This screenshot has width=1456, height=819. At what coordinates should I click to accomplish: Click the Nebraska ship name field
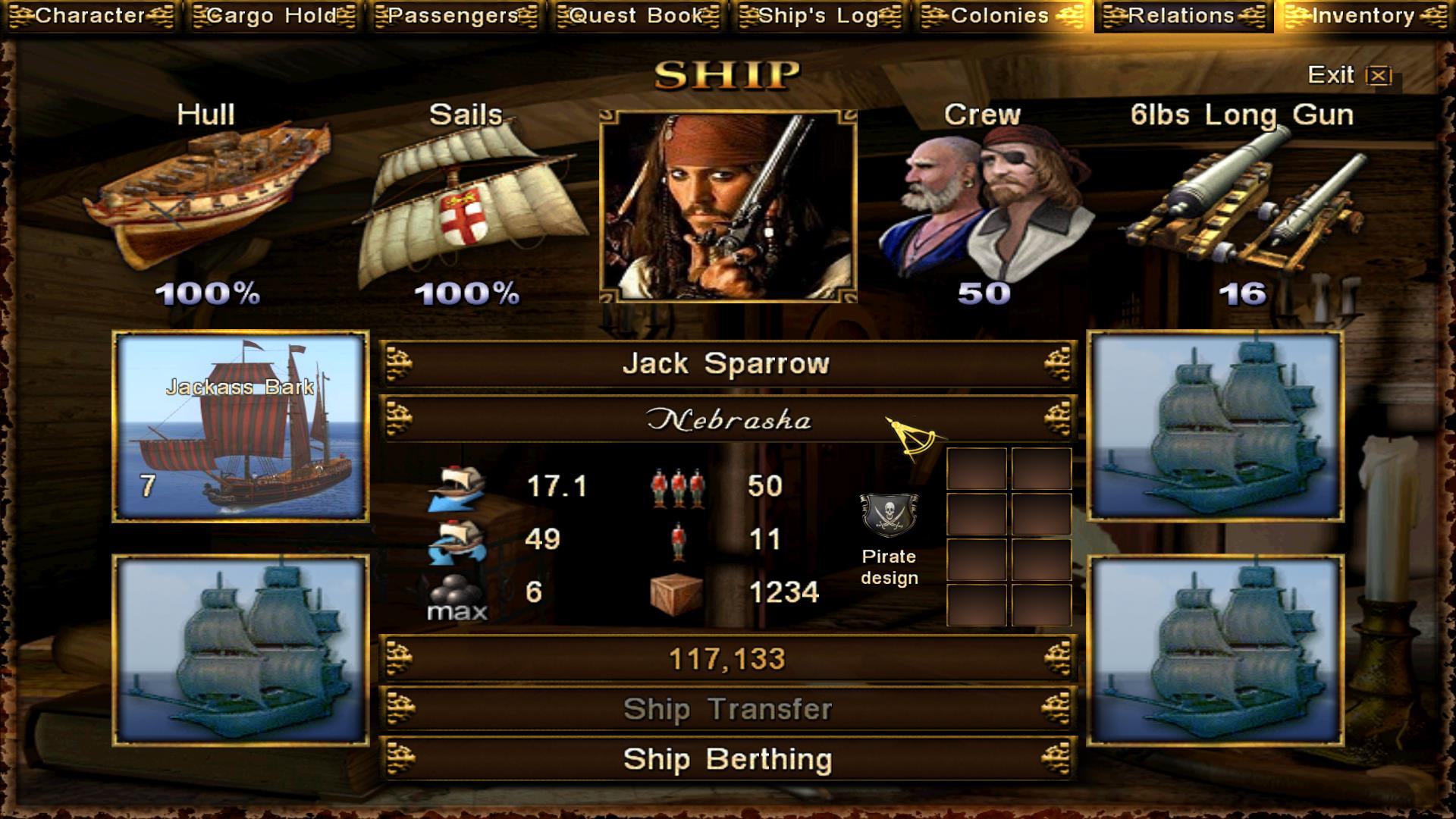coord(728,419)
